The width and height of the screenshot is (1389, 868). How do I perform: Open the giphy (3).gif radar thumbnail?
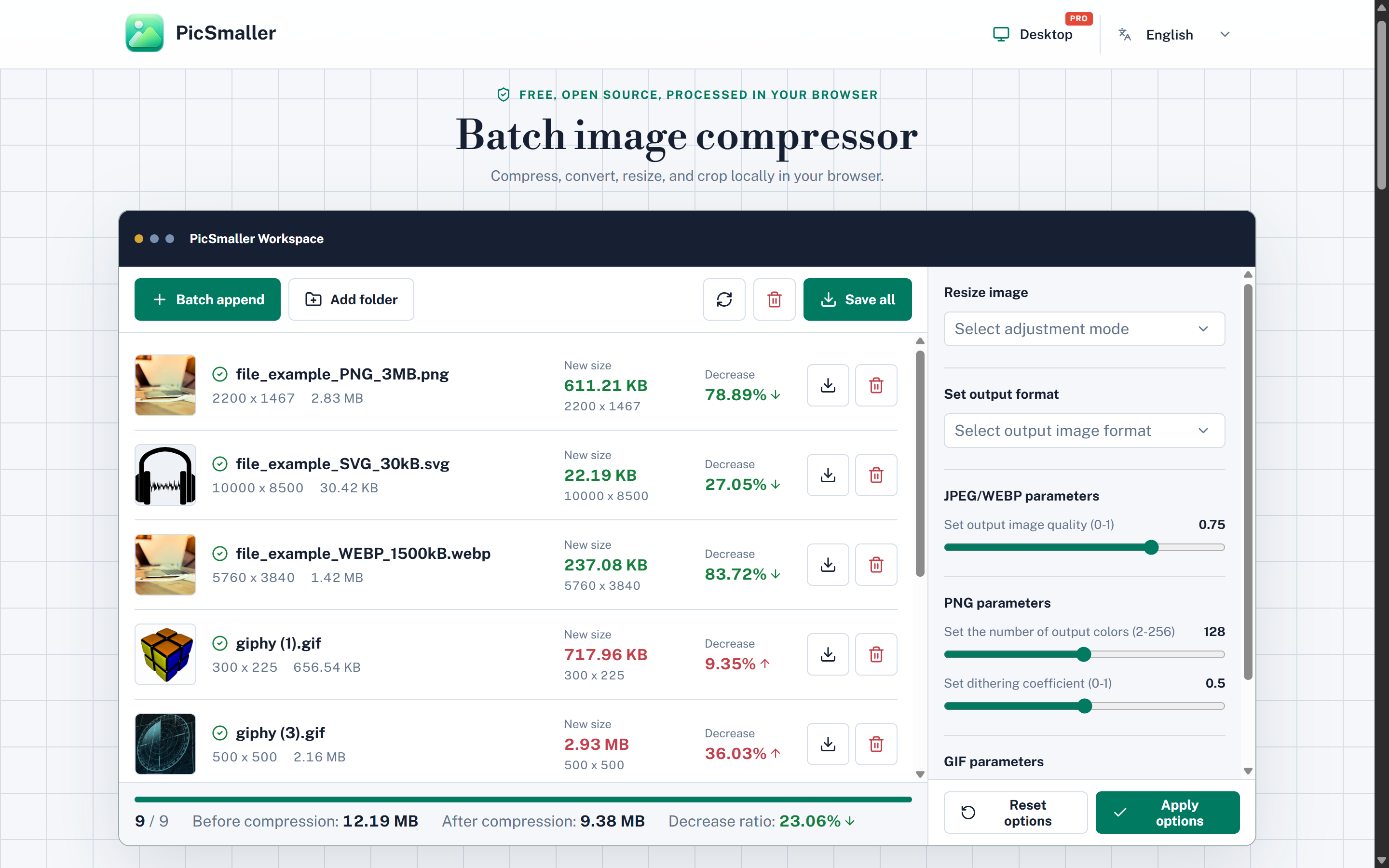[165, 744]
